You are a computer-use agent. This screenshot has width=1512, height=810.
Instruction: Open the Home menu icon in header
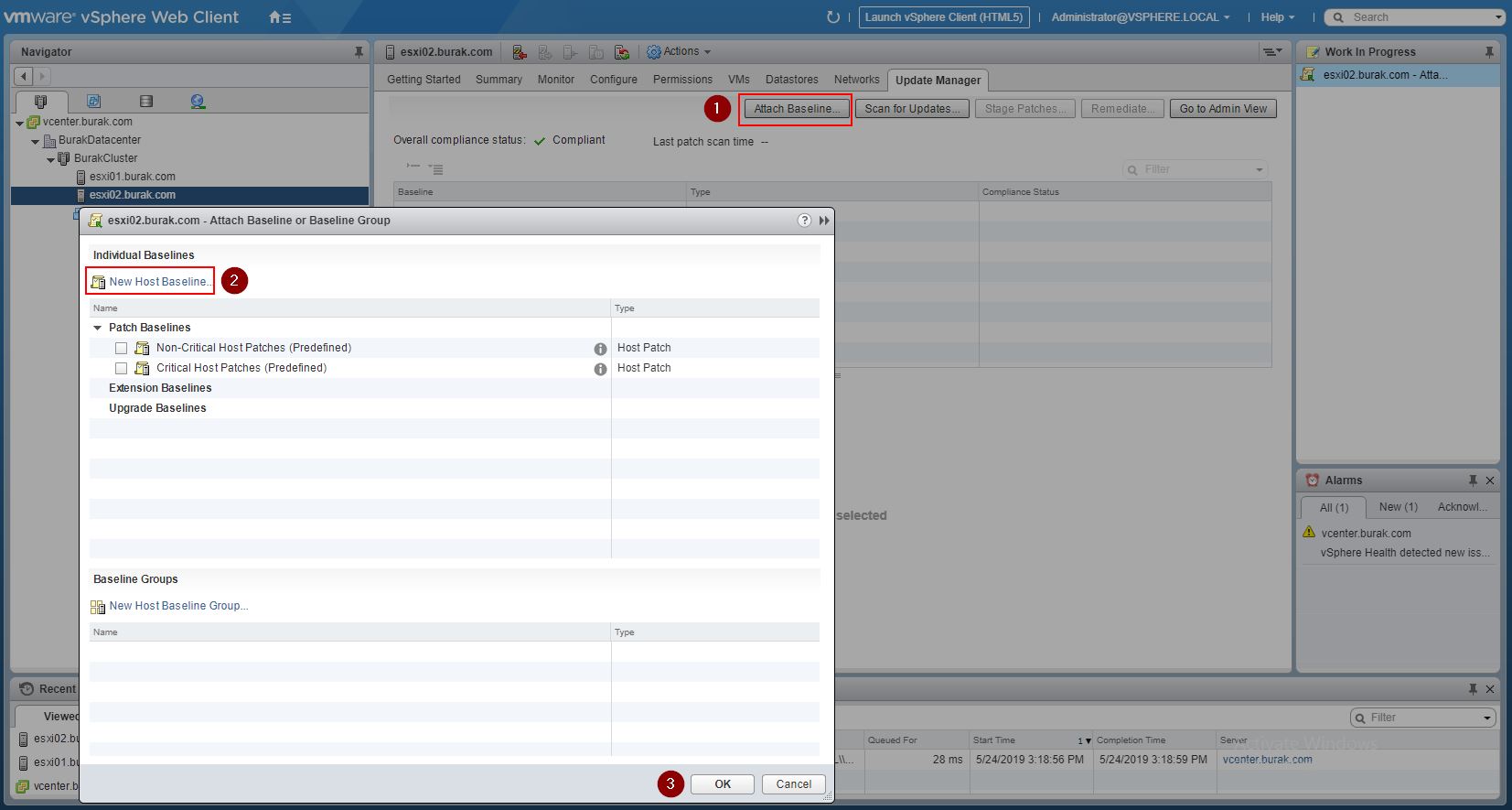(280, 17)
